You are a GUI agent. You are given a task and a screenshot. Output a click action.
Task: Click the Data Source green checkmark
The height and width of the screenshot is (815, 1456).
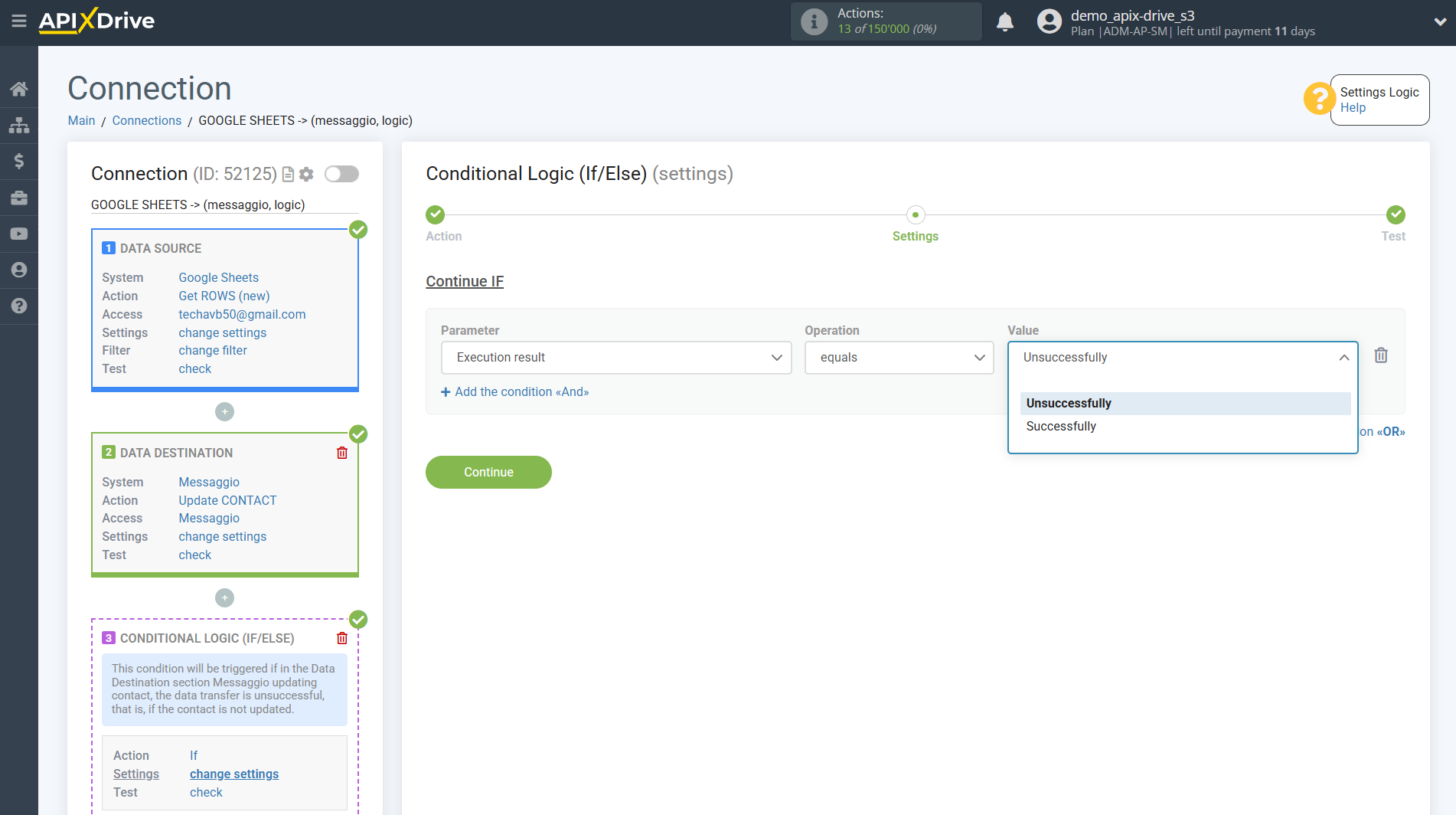[x=358, y=230]
